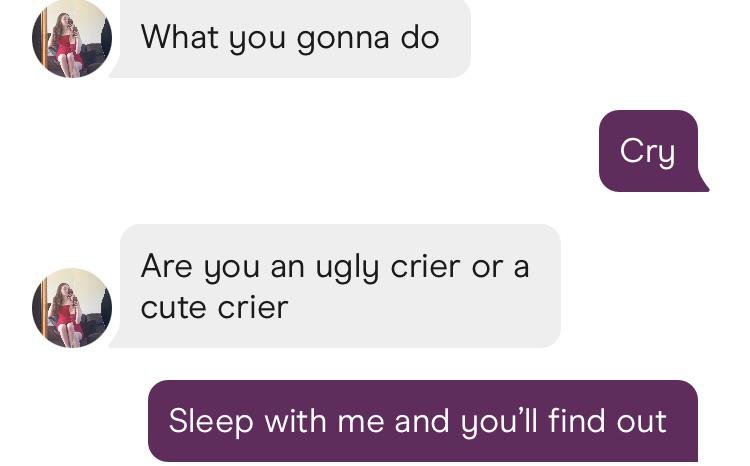
Task: Open the profile photo beside 'What you gonna do'
Action: pyautogui.click(x=72, y=38)
